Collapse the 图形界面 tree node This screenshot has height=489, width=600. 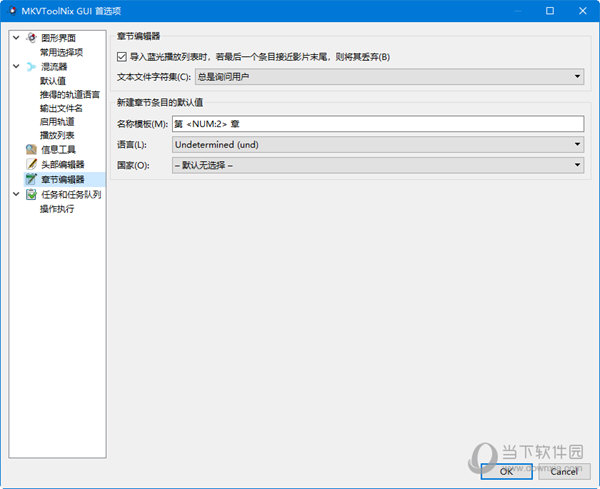tap(16, 37)
